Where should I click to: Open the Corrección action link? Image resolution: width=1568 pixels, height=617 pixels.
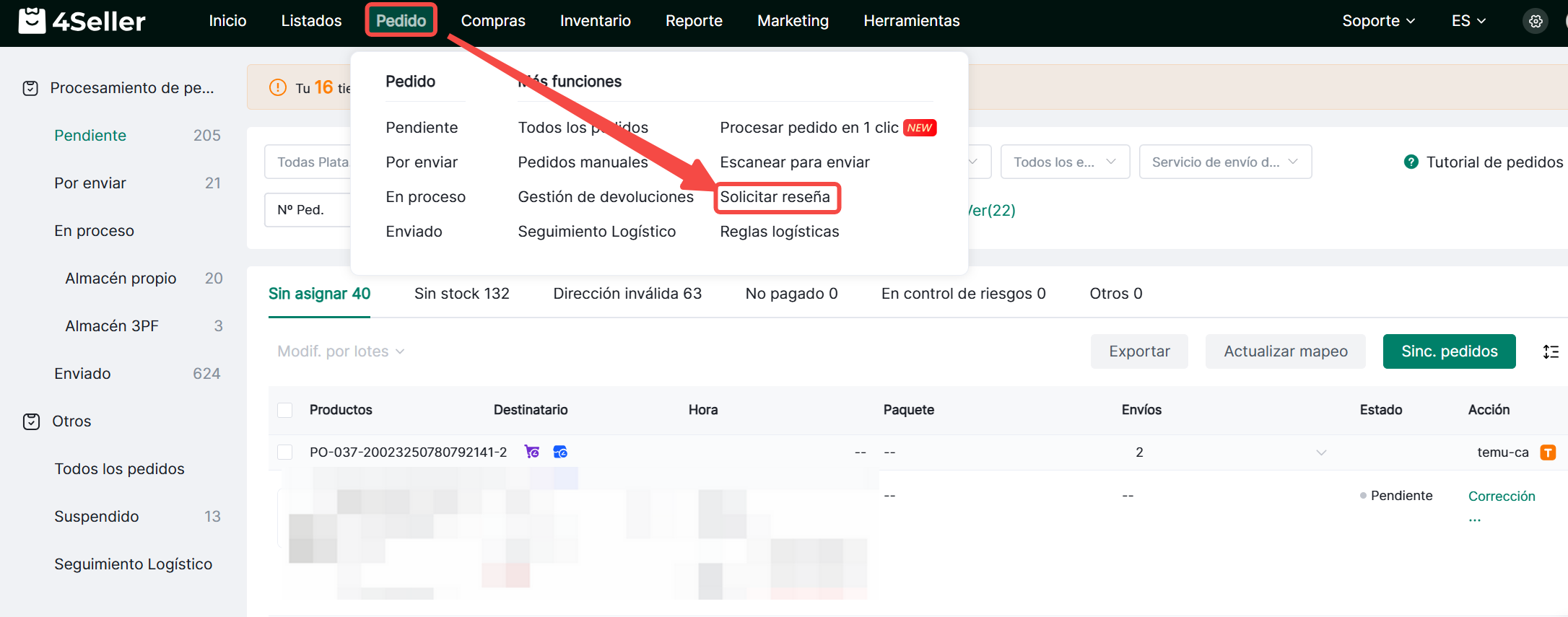click(x=1501, y=496)
